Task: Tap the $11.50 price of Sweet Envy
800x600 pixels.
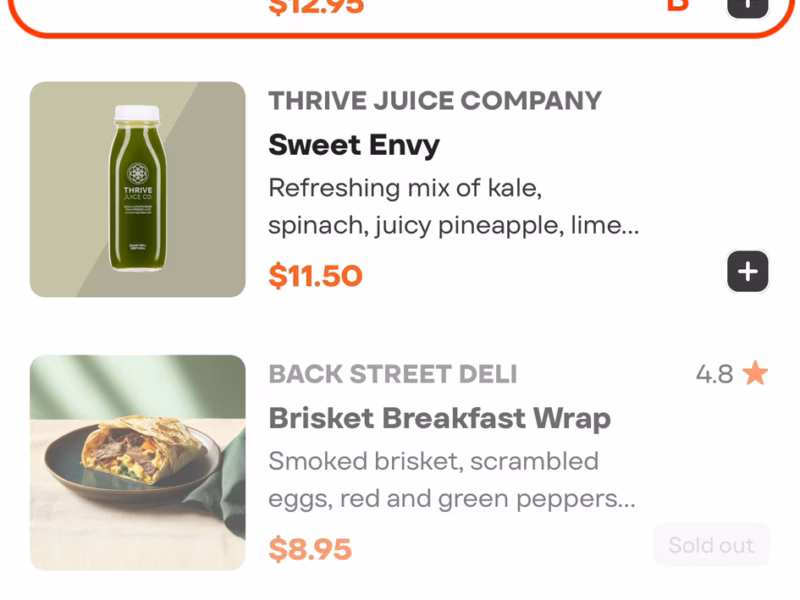Action: [x=315, y=275]
